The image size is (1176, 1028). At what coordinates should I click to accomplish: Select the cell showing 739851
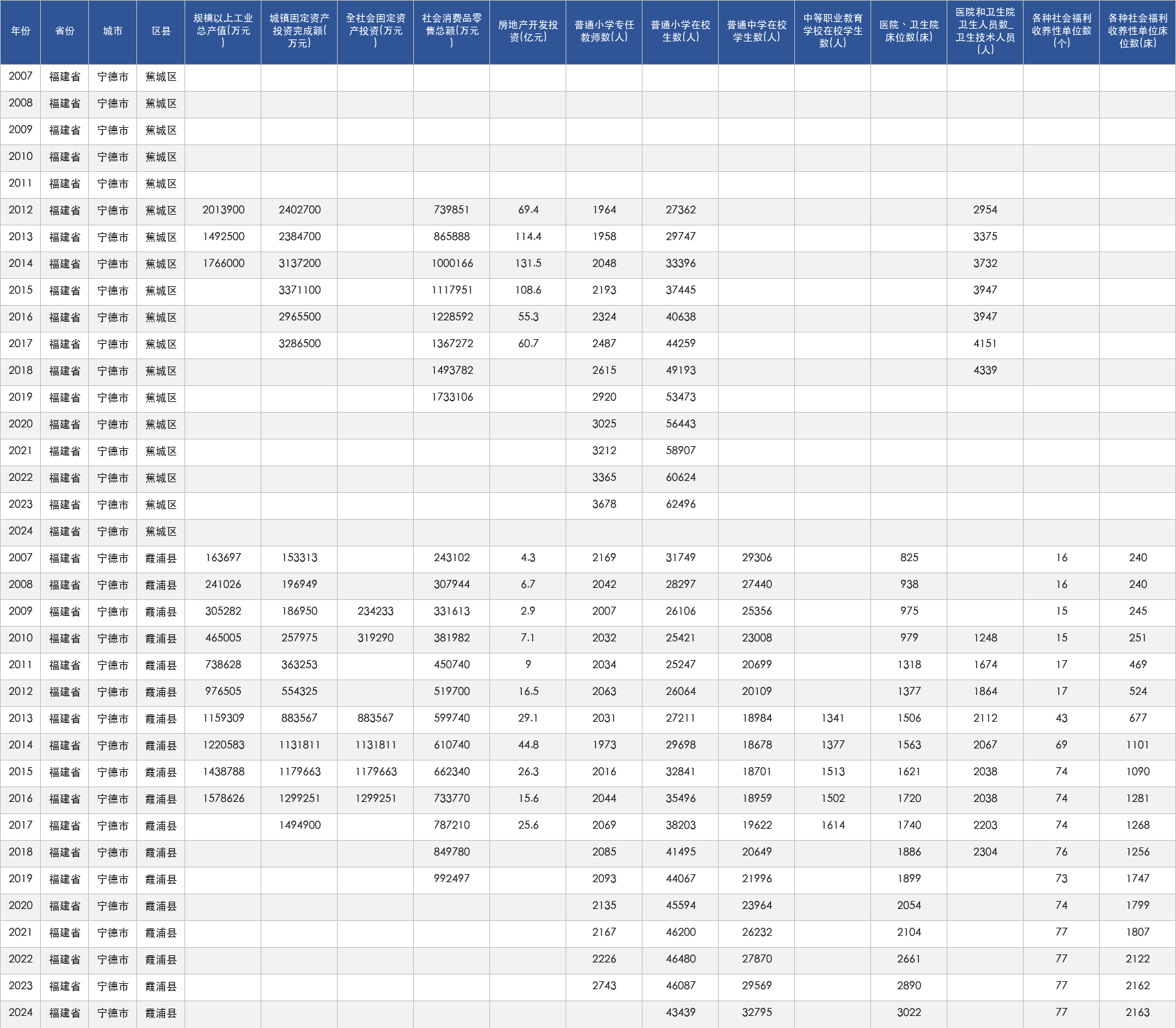point(451,211)
